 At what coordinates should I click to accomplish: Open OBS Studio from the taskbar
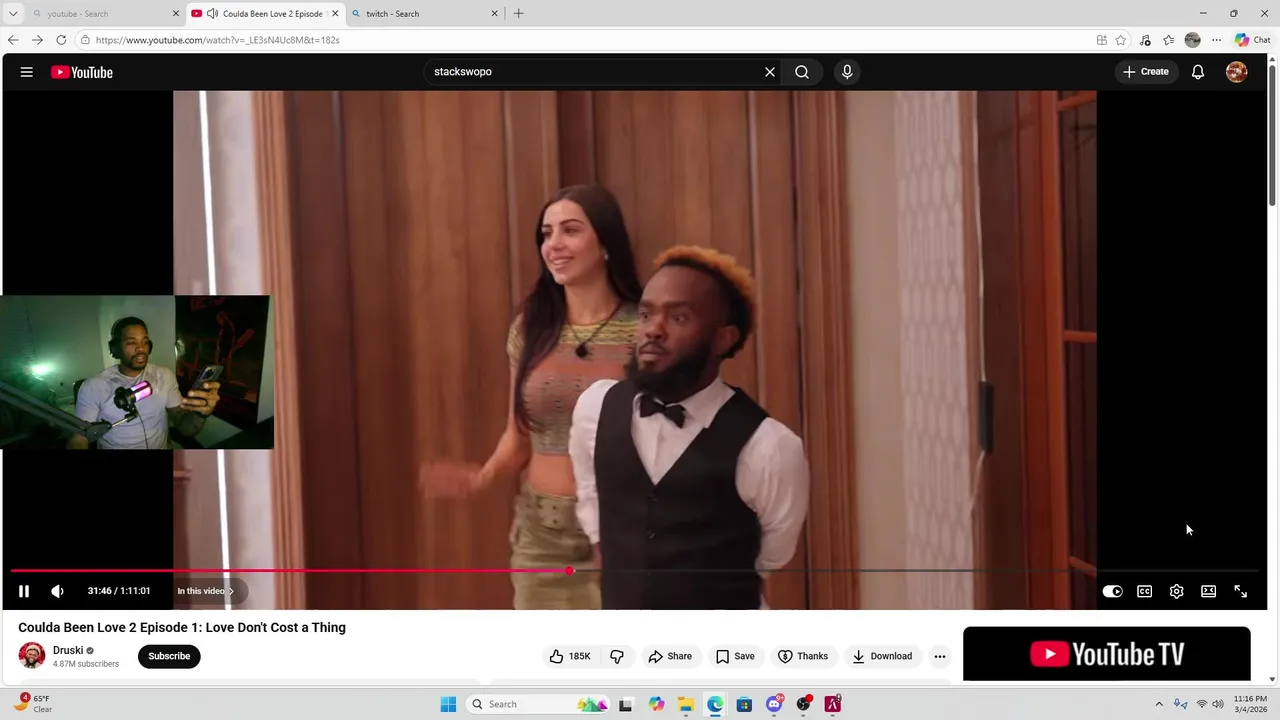coord(803,704)
